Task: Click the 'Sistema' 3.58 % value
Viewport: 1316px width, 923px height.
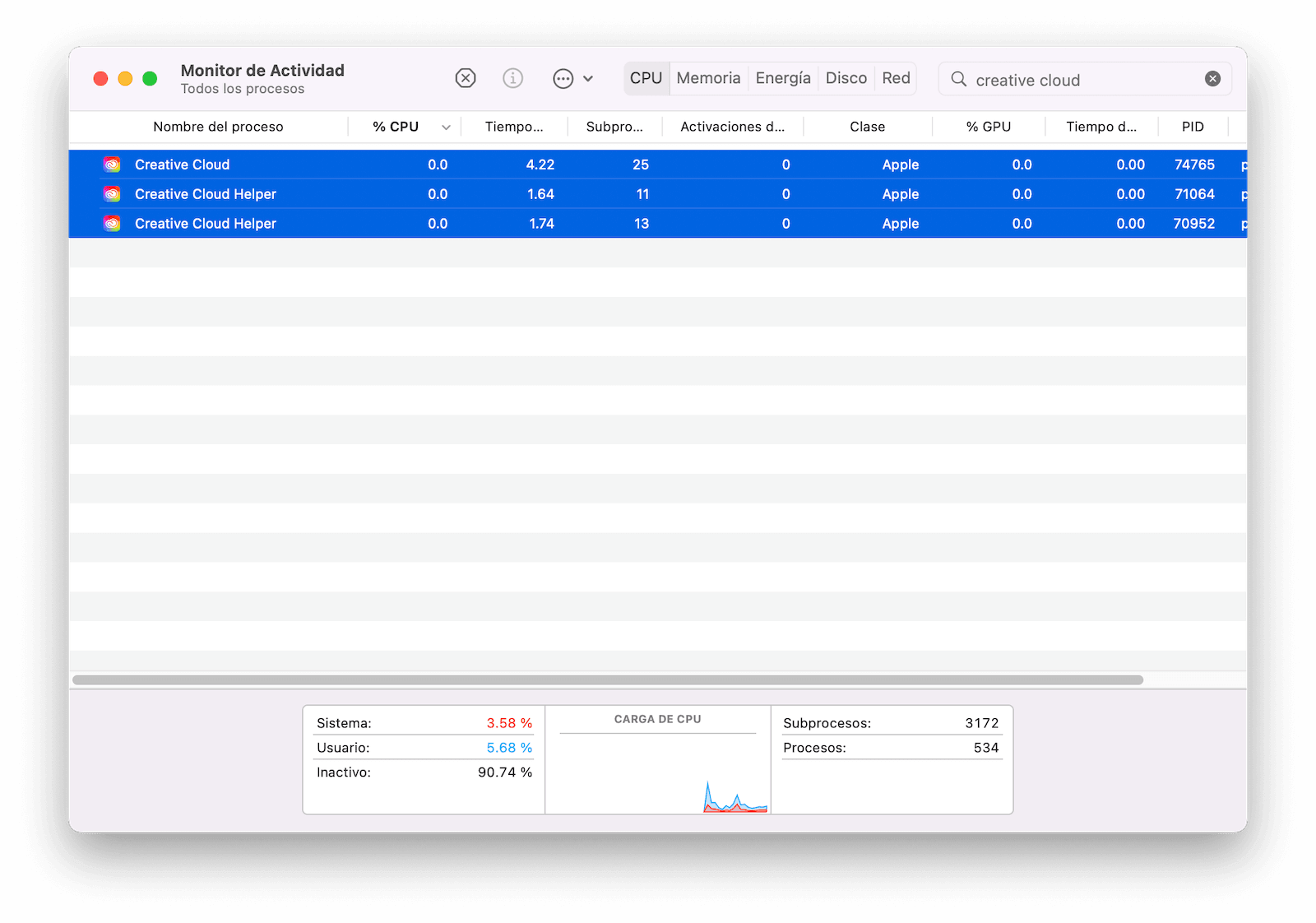Action: point(509,723)
